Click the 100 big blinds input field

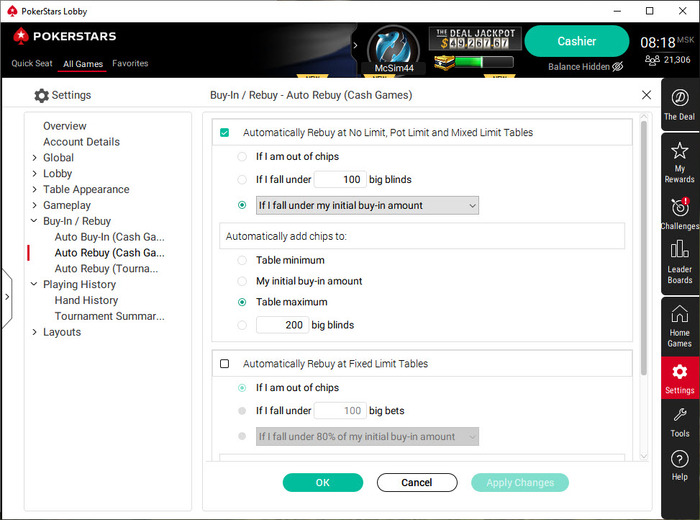coord(340,179)
